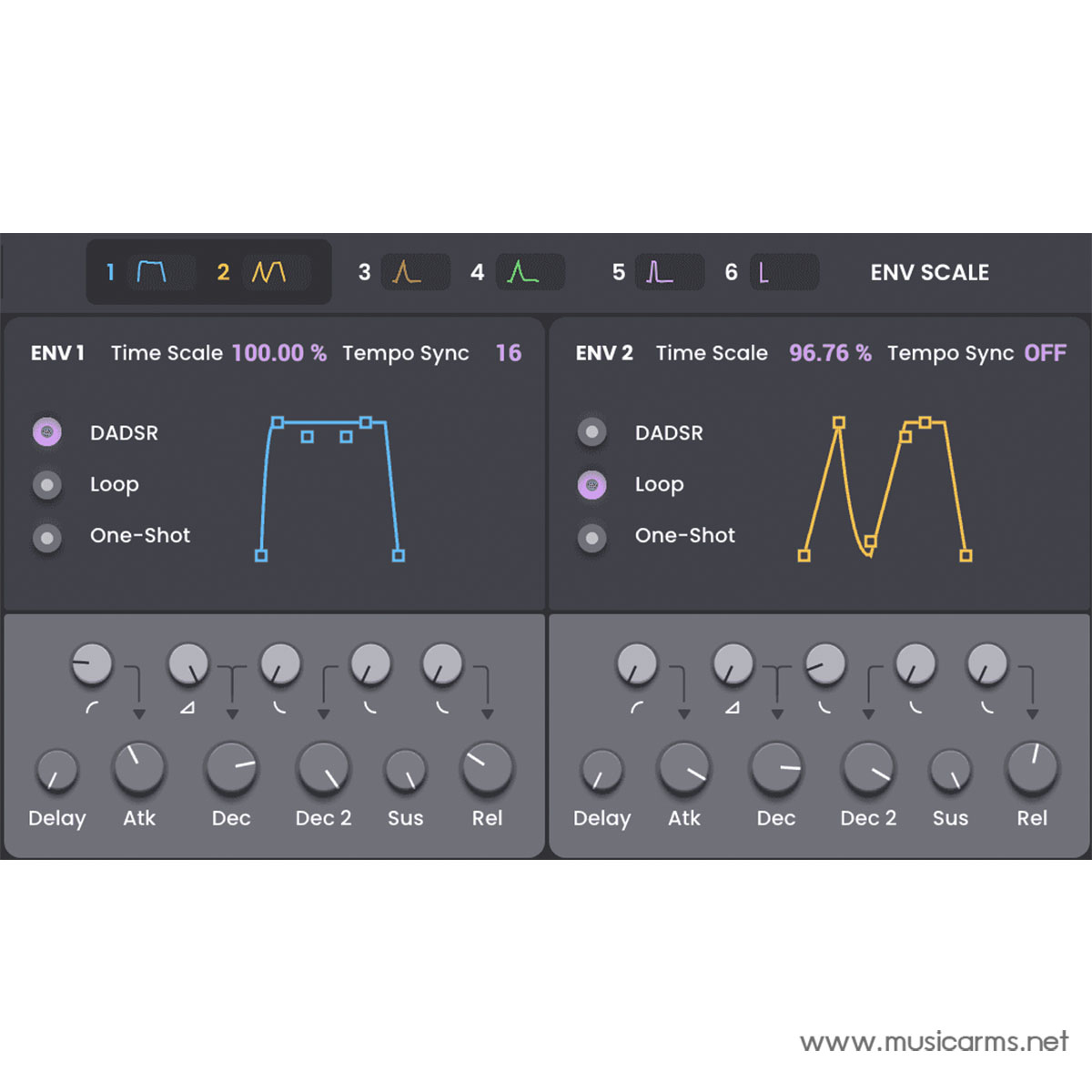Click ENV 2 Time Scale 96.76 % value
The width and height of the screenshot is (1092, 1092).
829,353
